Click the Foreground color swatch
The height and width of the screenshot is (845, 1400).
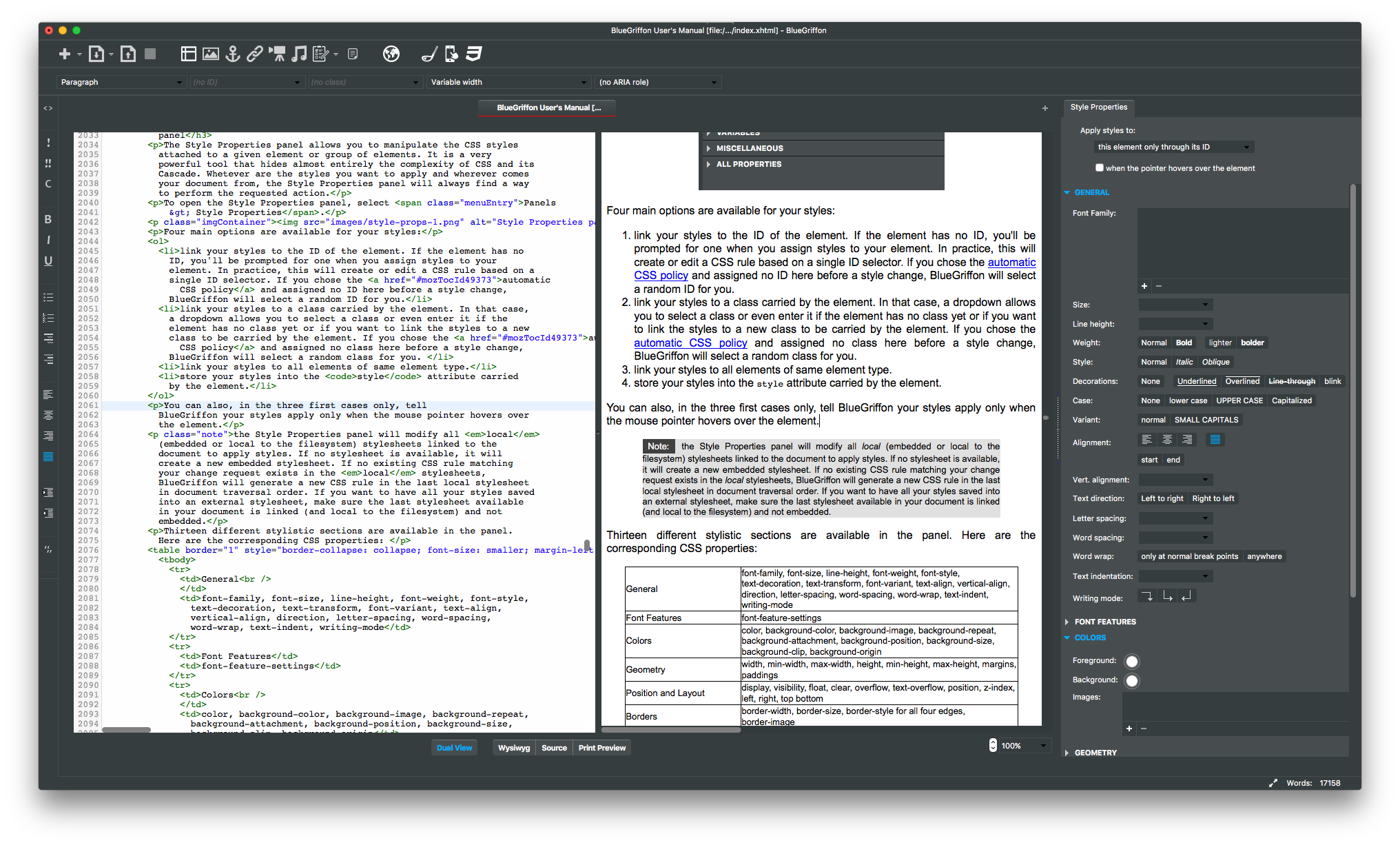pyautogui.click(x=1131, y=662)
